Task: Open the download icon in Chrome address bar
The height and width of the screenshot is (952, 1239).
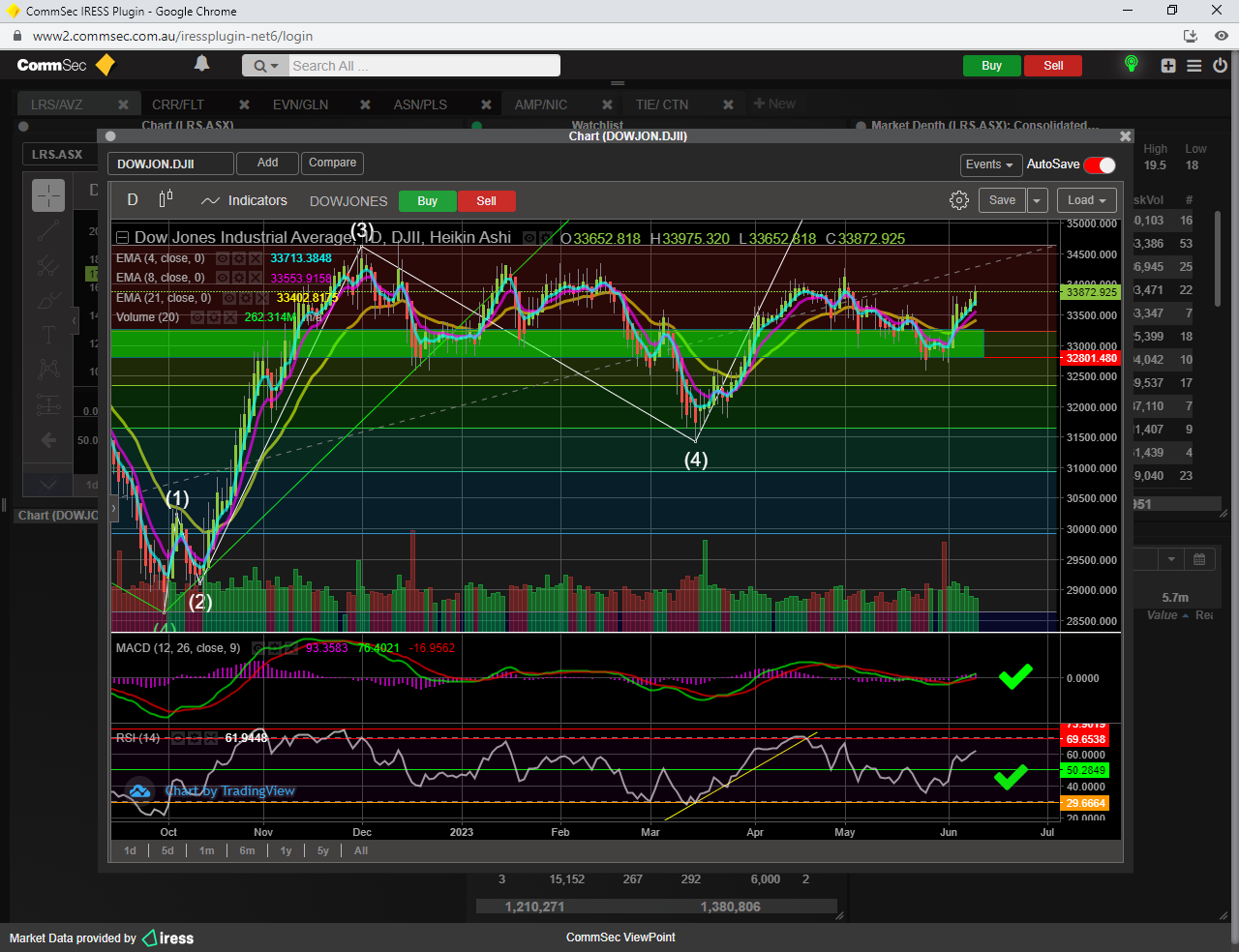Action: tap(1192, 36)
